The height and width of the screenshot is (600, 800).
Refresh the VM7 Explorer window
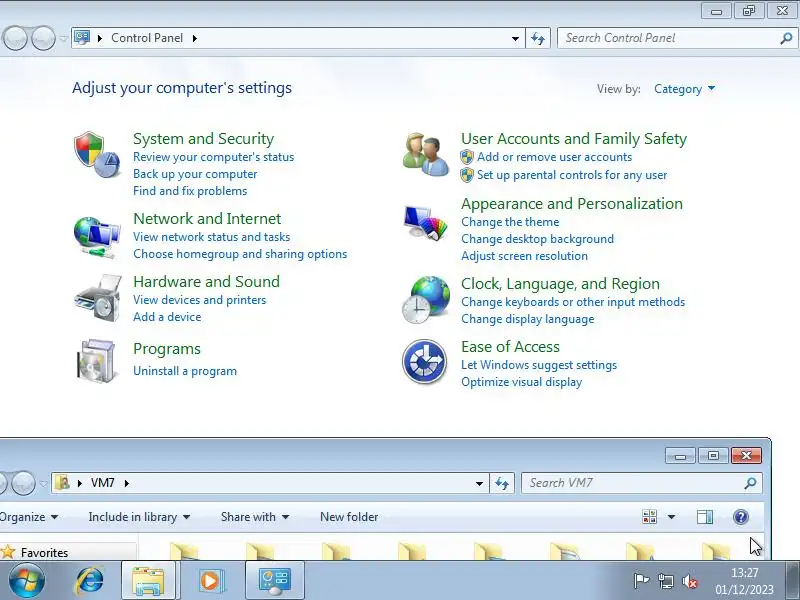click(x=502, y=483)
